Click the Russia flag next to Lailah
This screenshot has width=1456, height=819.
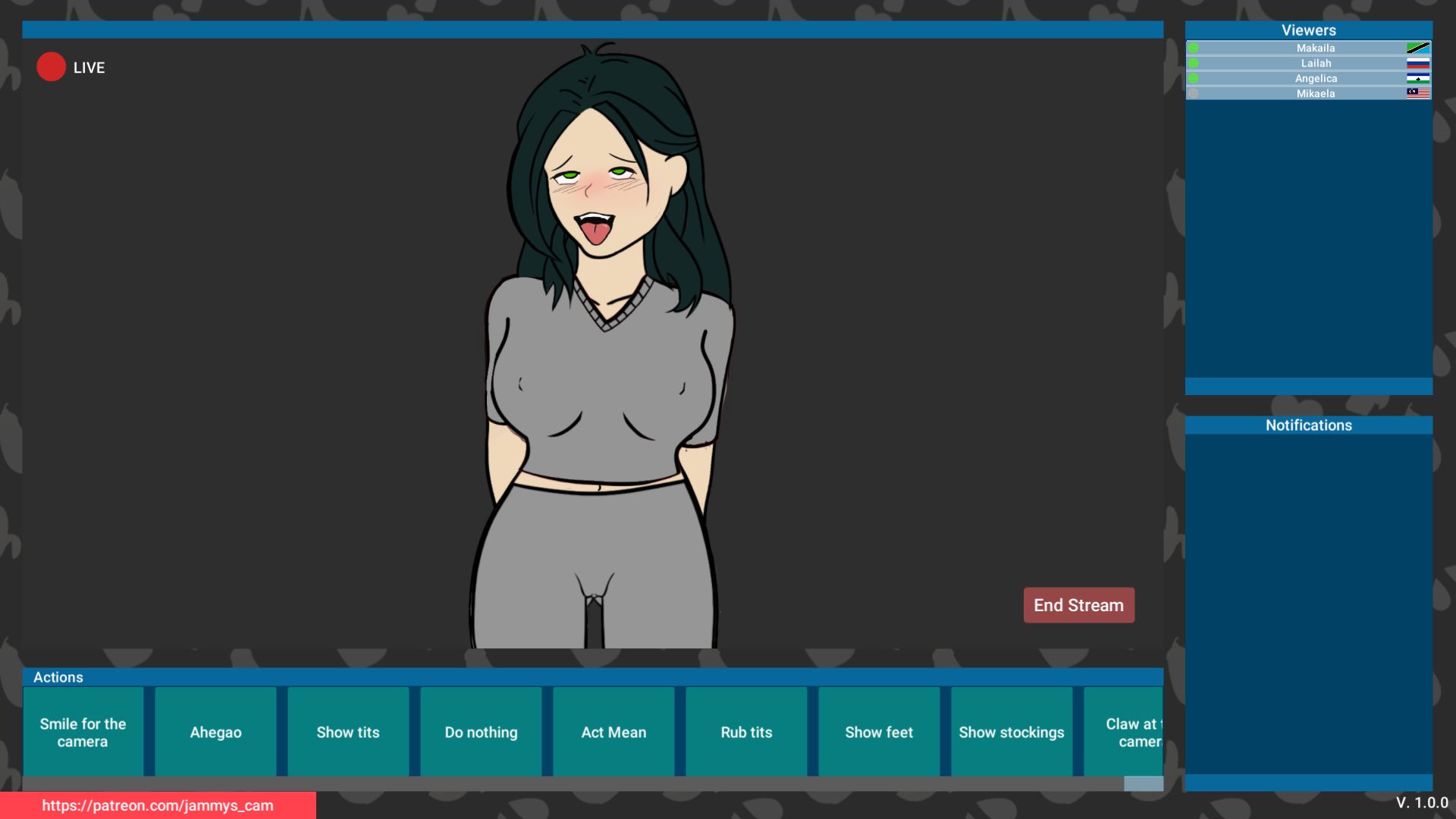[x=1417, y=64]
